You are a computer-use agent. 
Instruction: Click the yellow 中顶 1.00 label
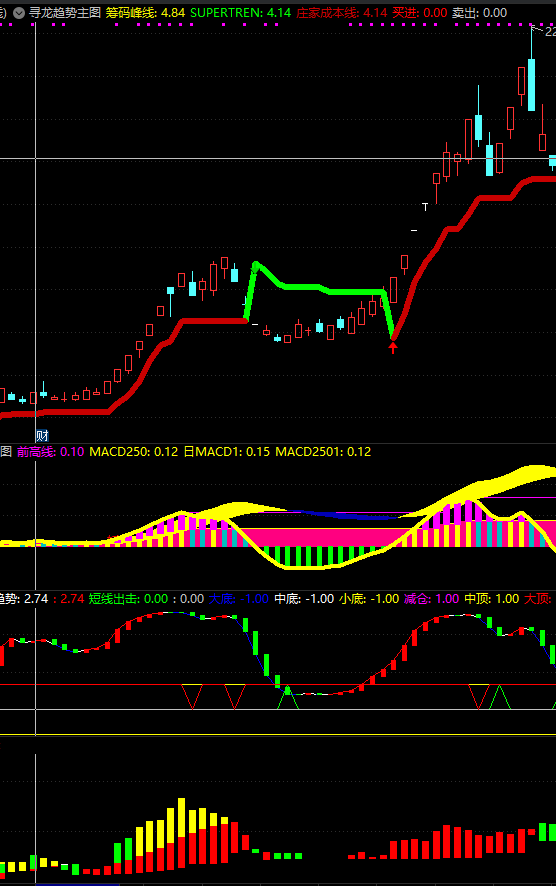(x=492, y=598)
